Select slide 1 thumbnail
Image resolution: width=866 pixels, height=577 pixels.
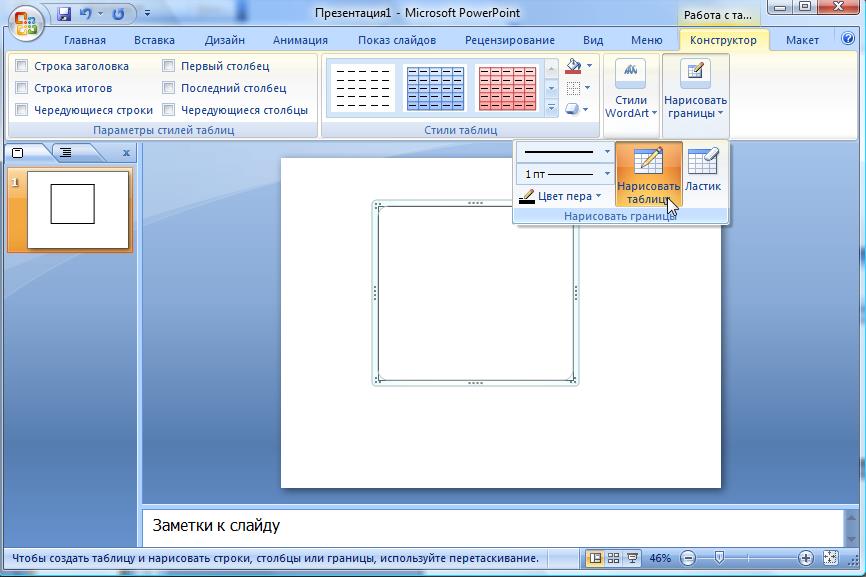77,210
